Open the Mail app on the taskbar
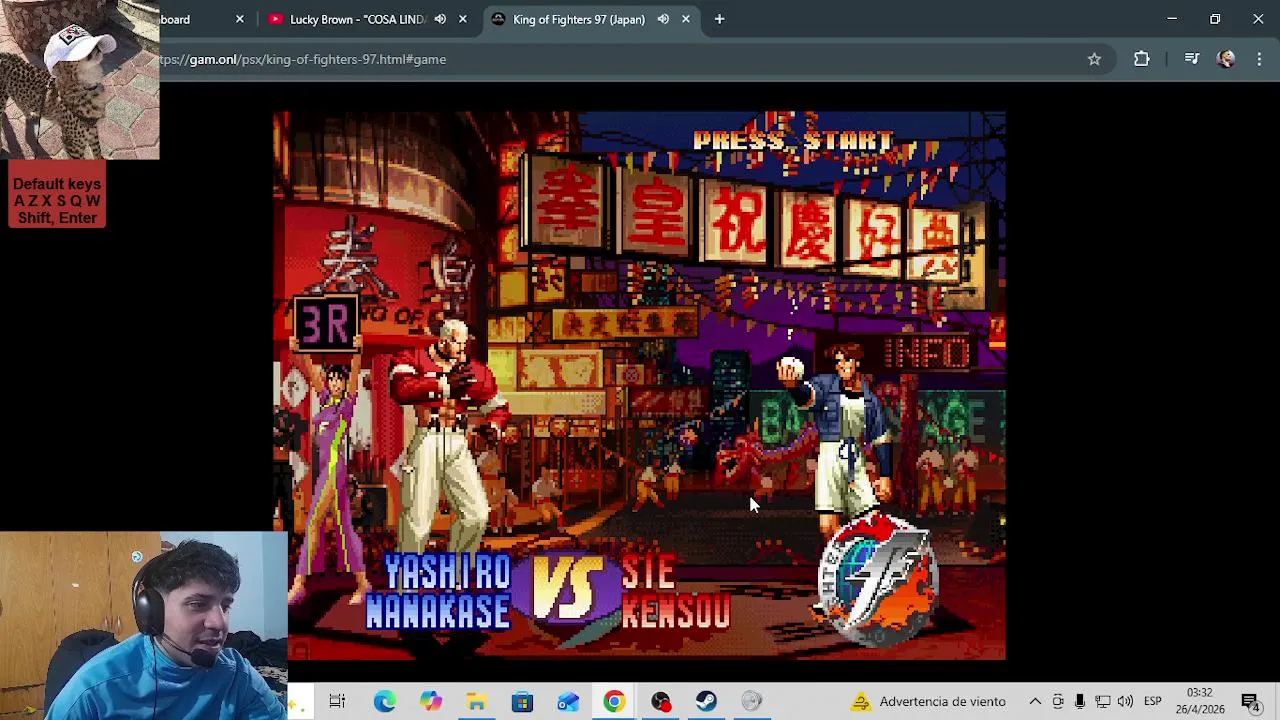 (568, 702)
